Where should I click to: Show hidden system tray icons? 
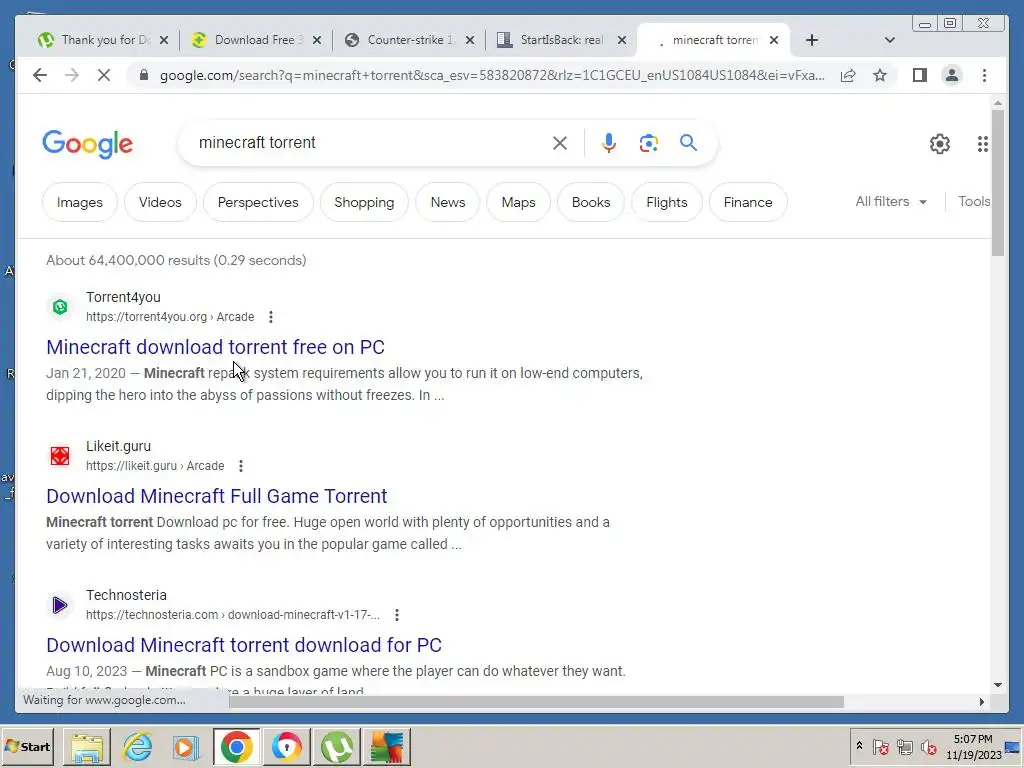point(859,746)
